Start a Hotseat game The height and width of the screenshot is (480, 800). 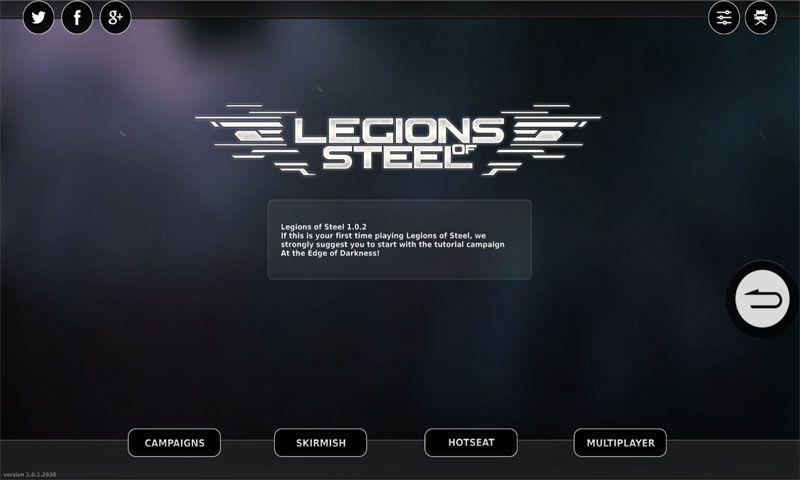[x=471, y=443]
